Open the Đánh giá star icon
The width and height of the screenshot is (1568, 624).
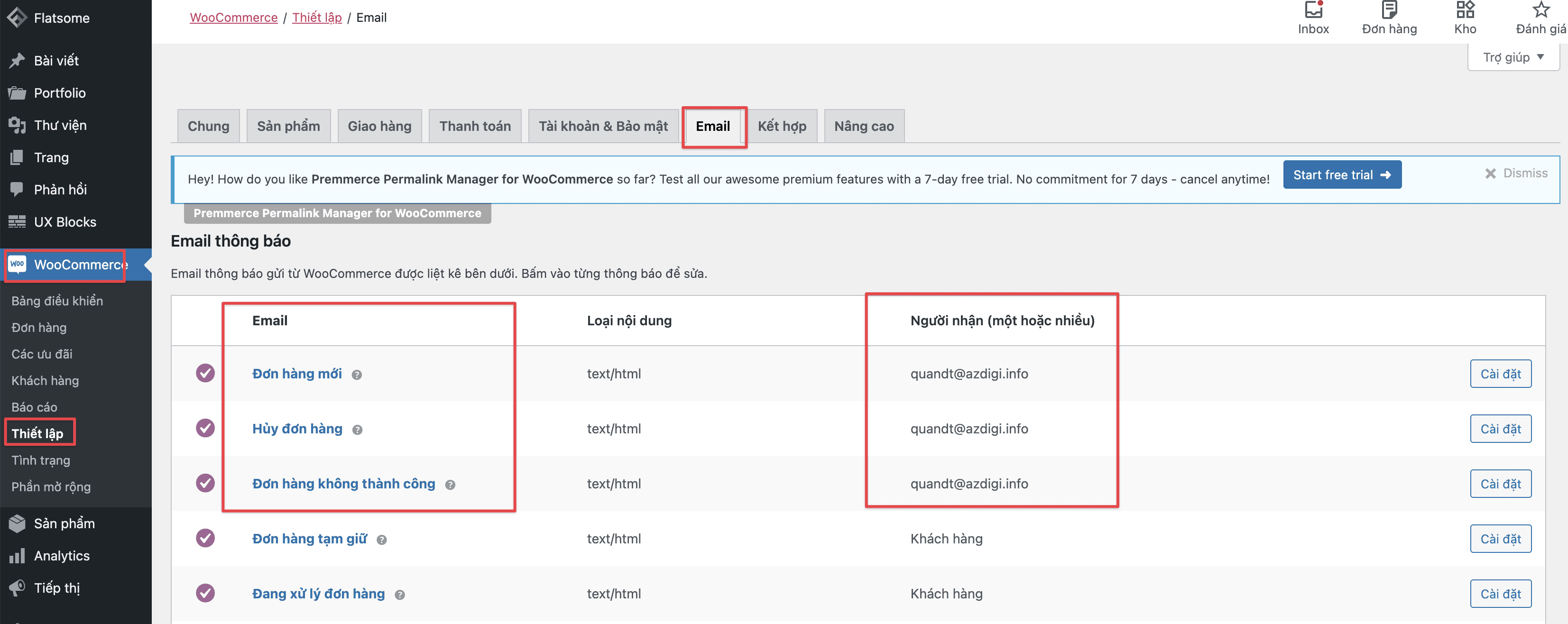point(1540,10)
